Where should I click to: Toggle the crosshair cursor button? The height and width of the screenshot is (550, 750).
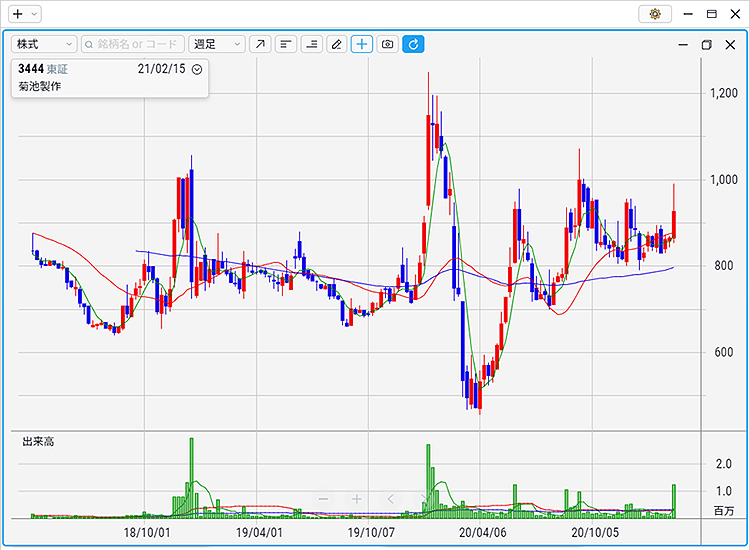[x=362, y=44]
